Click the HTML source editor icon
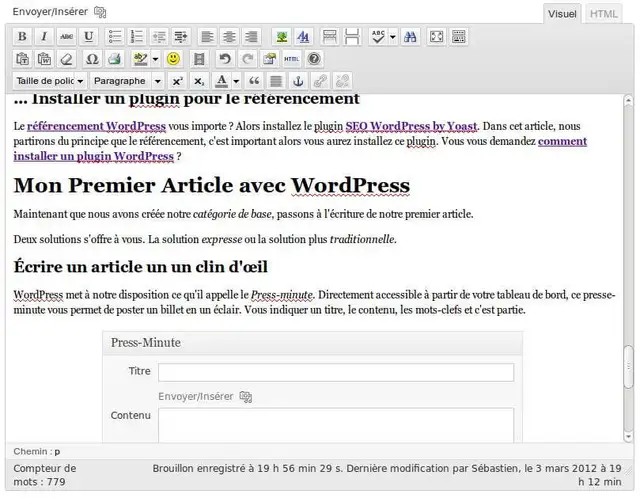This screenshot has height=498, width=640. point(291,59)
